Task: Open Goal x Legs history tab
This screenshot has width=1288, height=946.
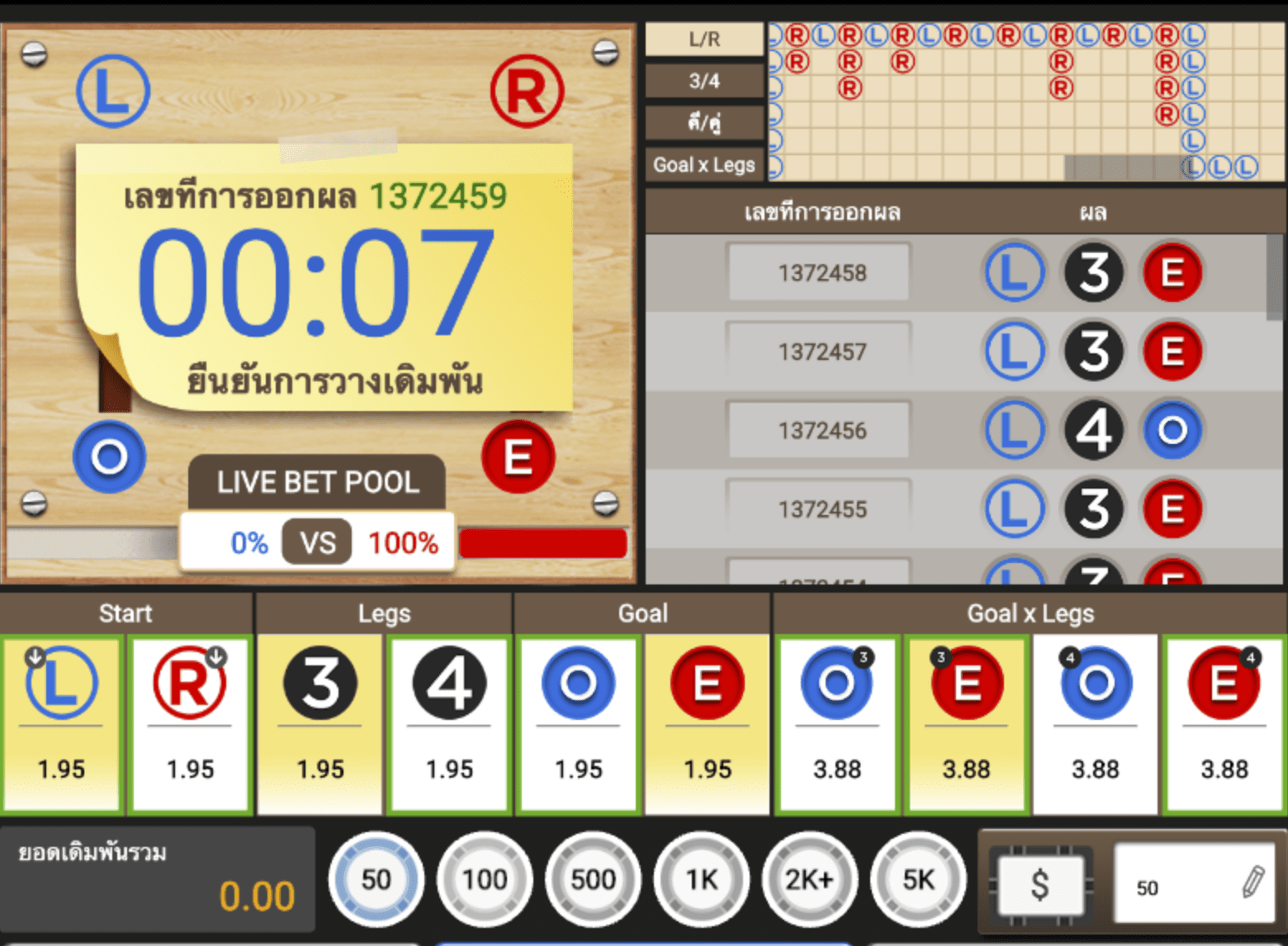Action: coord(704,165)
